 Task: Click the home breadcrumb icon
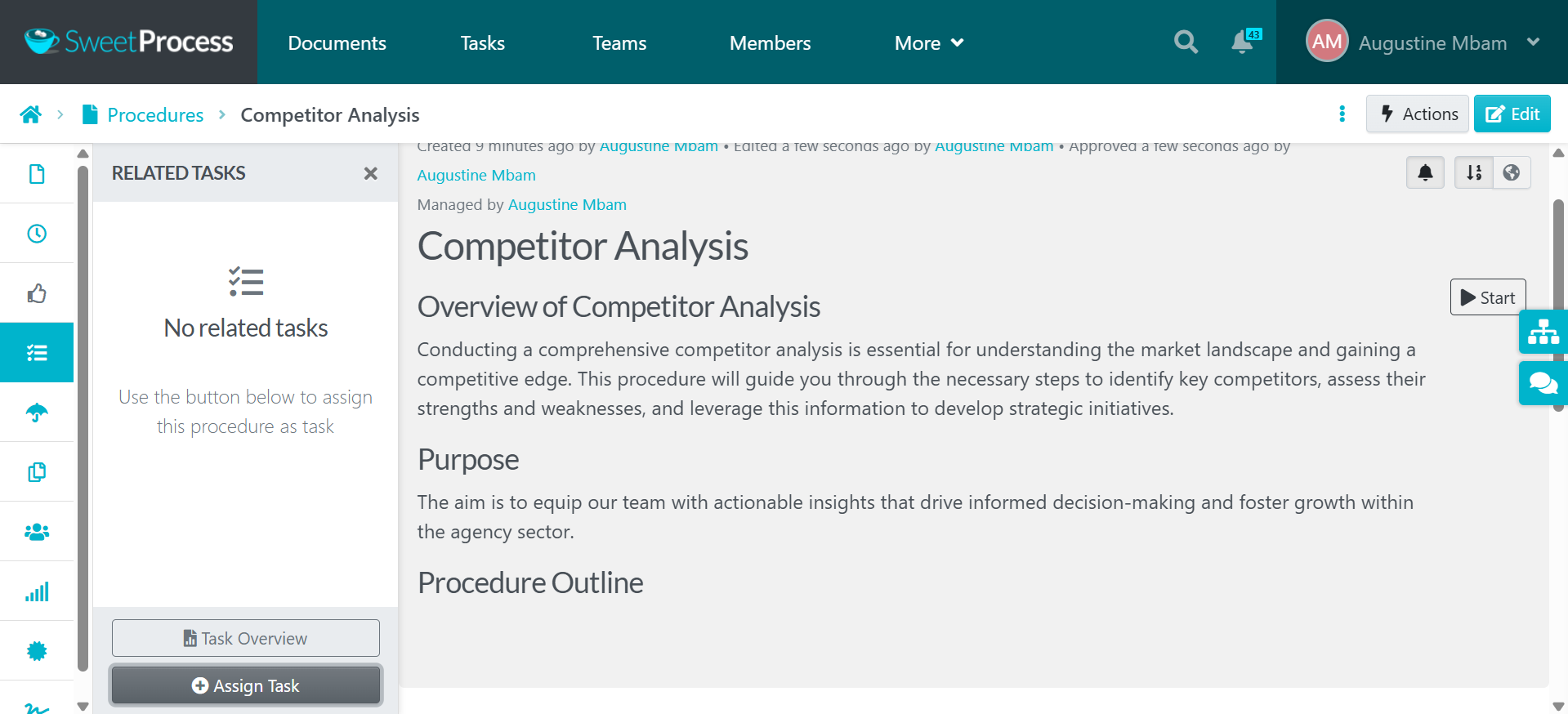click(31, 114)
